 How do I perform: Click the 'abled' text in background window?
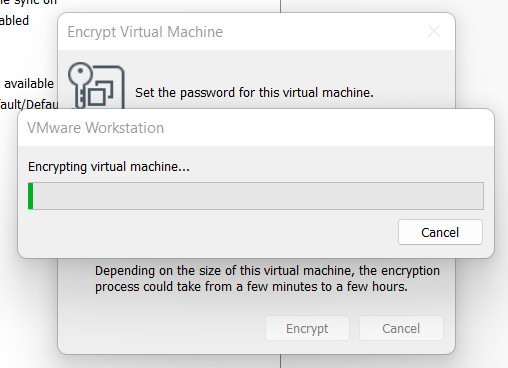[x=14, y=21]
